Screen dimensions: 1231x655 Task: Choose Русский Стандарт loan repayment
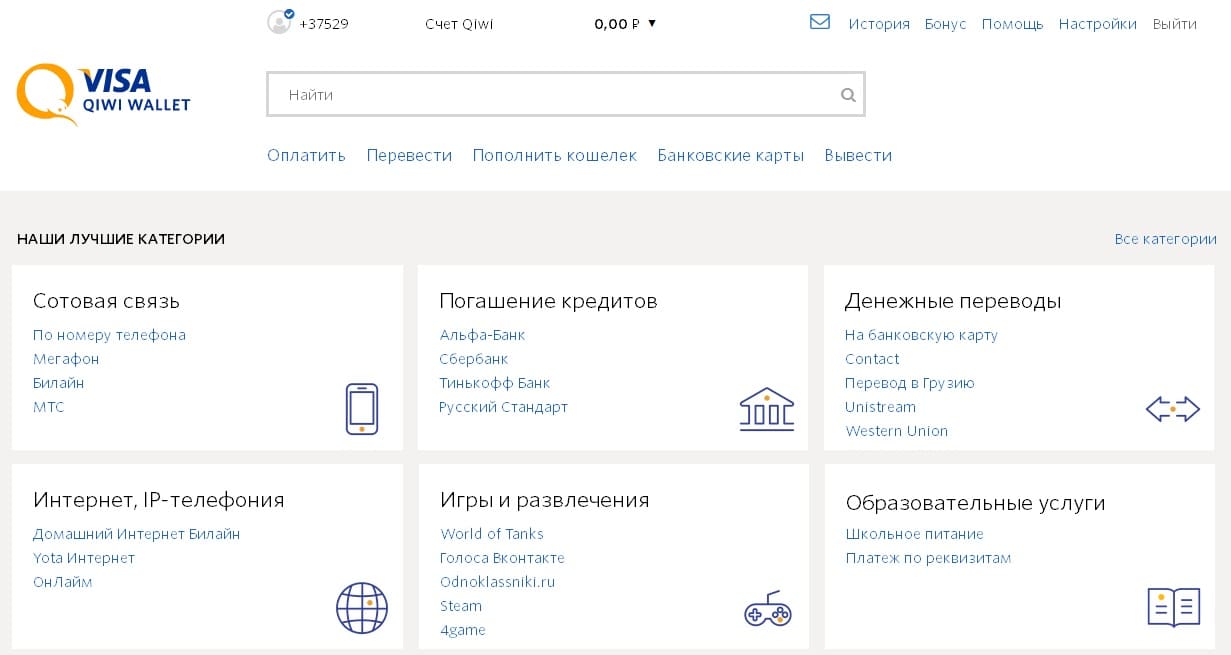(503, 407)
